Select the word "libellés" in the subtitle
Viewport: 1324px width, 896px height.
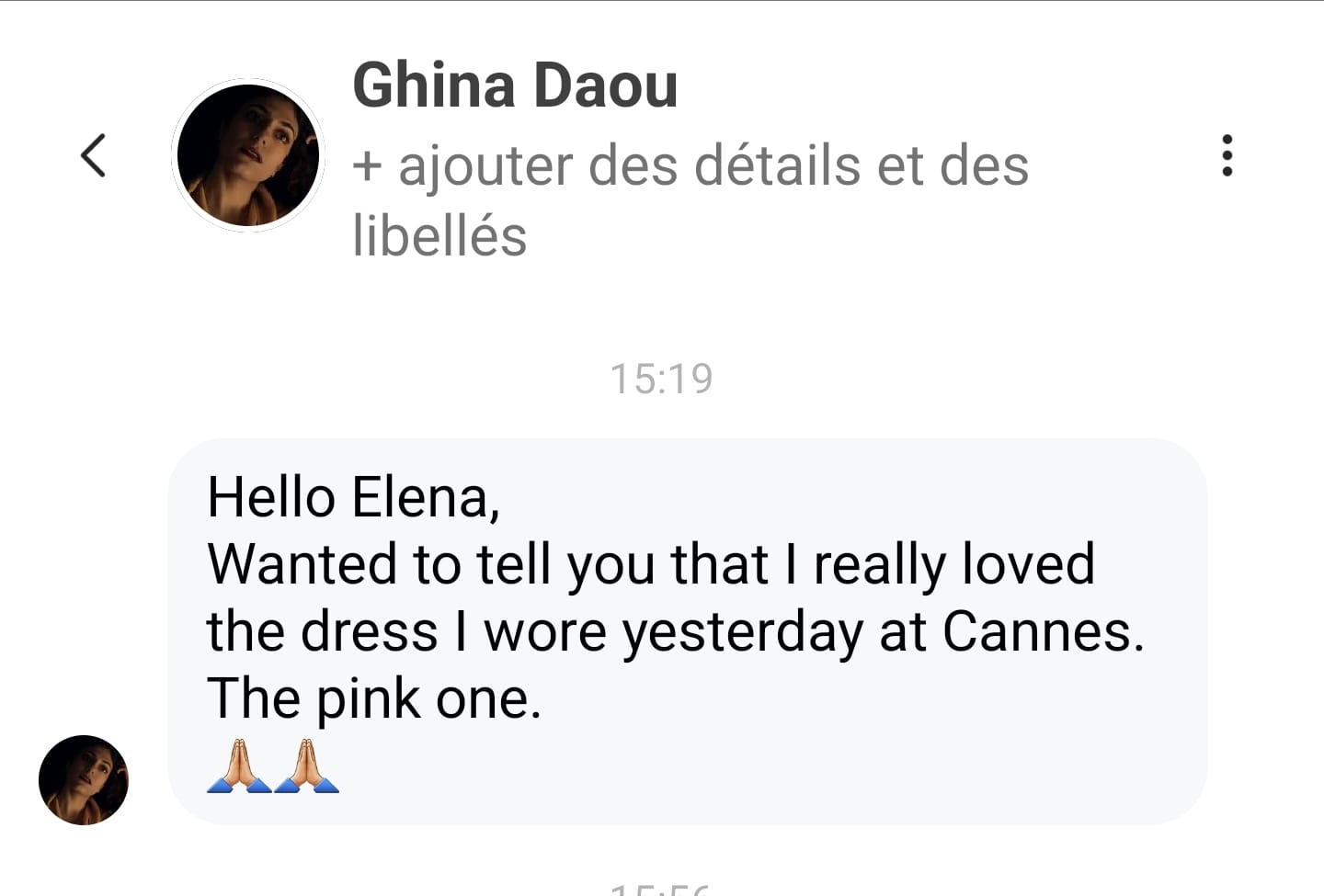coord(439,235)
